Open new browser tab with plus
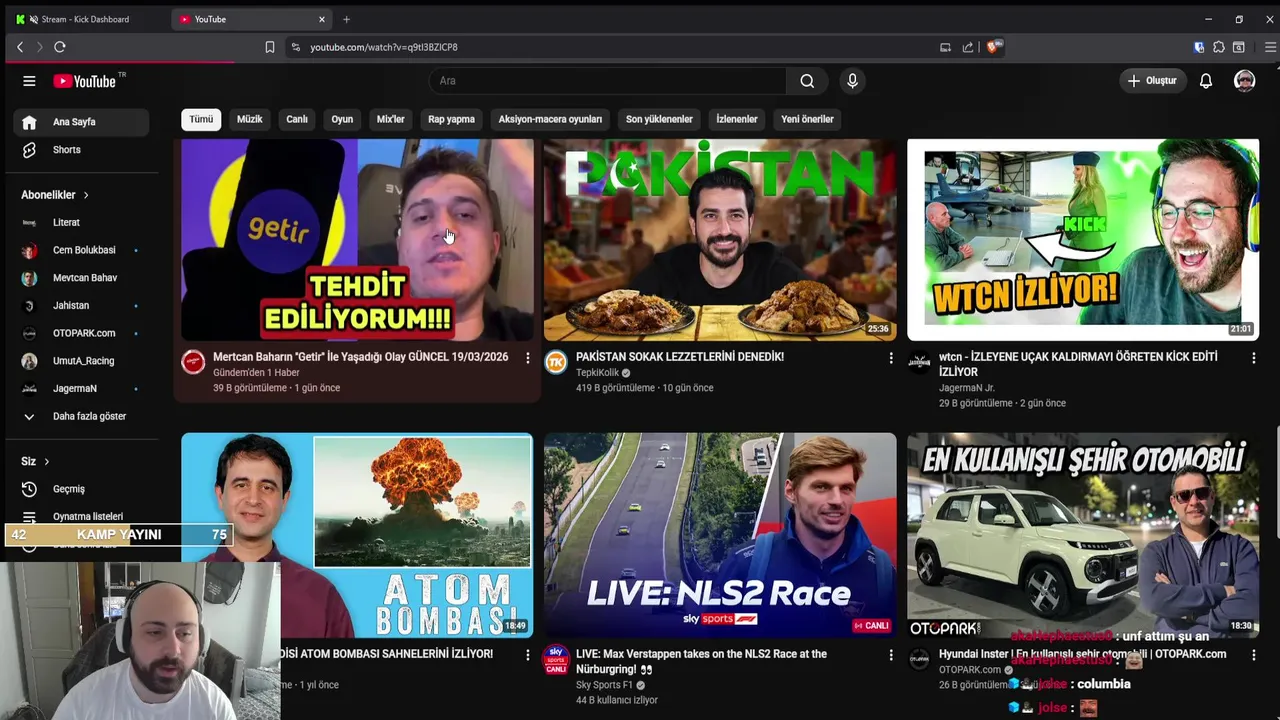Viewport: 1280px width, 720px height. [x=346, y=19]
